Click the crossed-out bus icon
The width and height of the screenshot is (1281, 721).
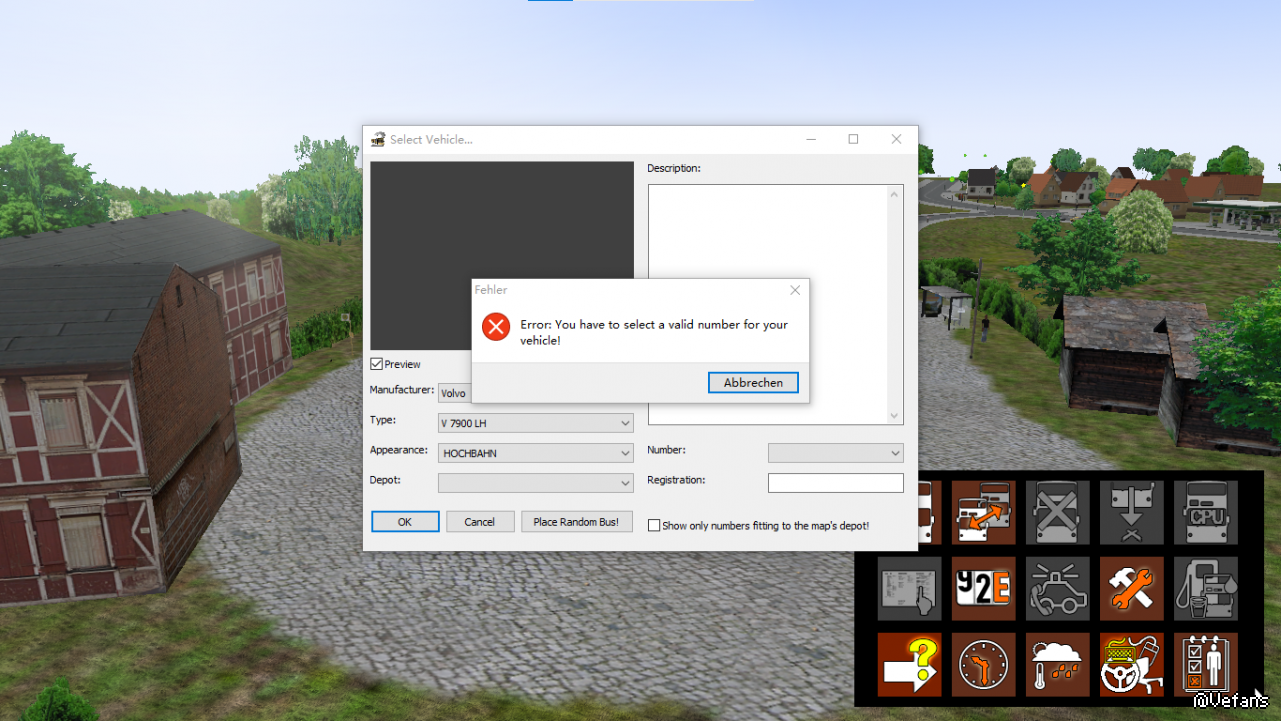[1058, 512]
